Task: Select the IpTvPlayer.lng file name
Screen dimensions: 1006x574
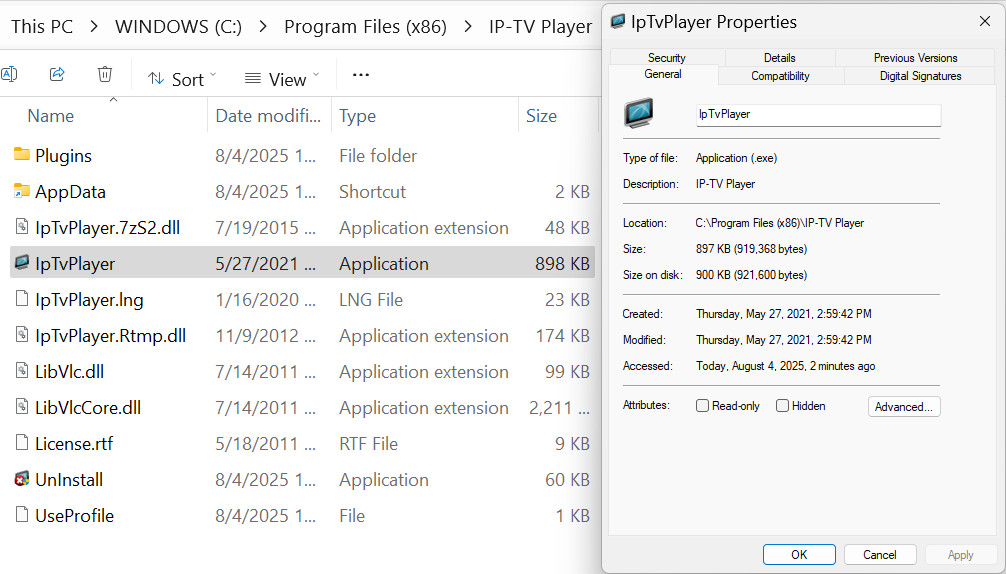Action: coord(89,300)
